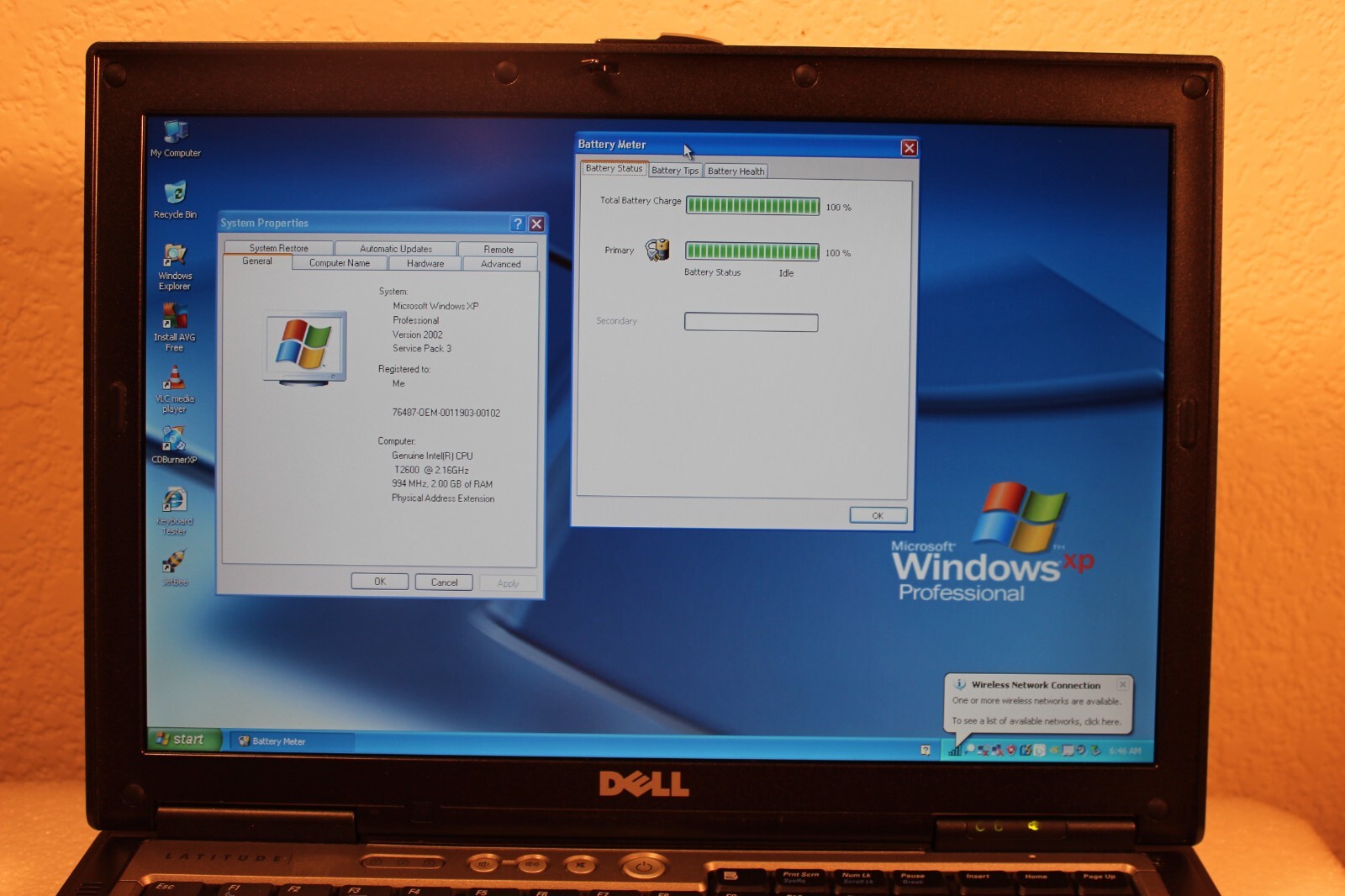Screen dimensions: 1345x896
Task: Click the Primary battery charge bar
Action: pyautogui.click(x=752, y=251)
